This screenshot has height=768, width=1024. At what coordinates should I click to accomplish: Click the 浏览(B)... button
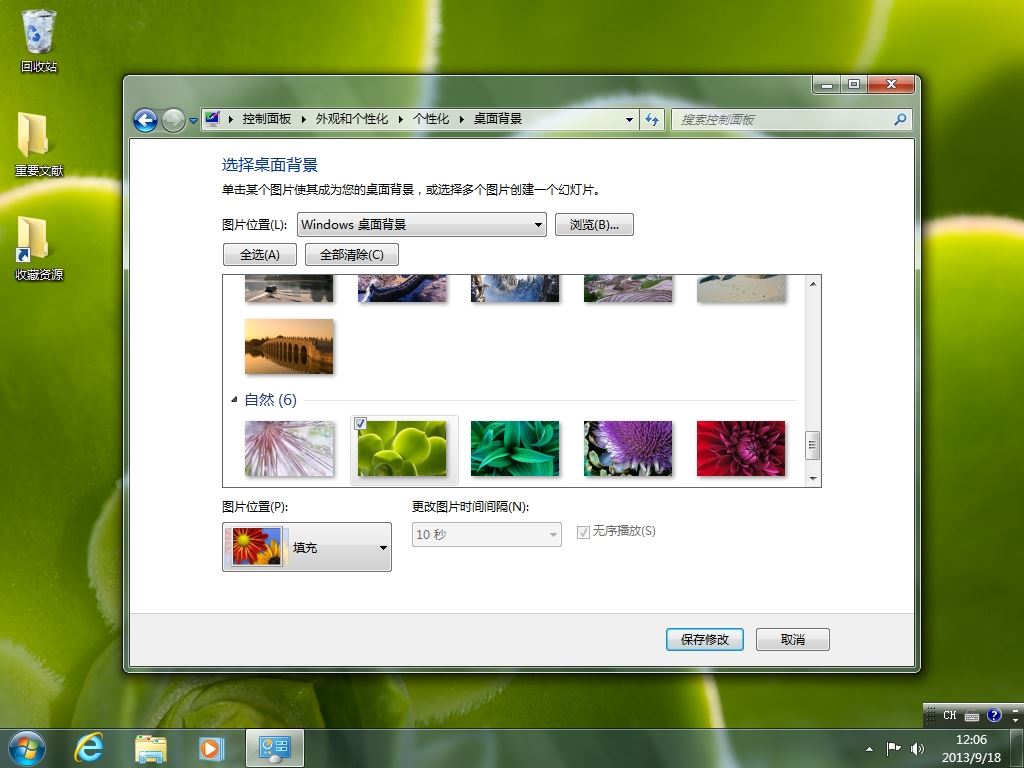click(594, 225)
